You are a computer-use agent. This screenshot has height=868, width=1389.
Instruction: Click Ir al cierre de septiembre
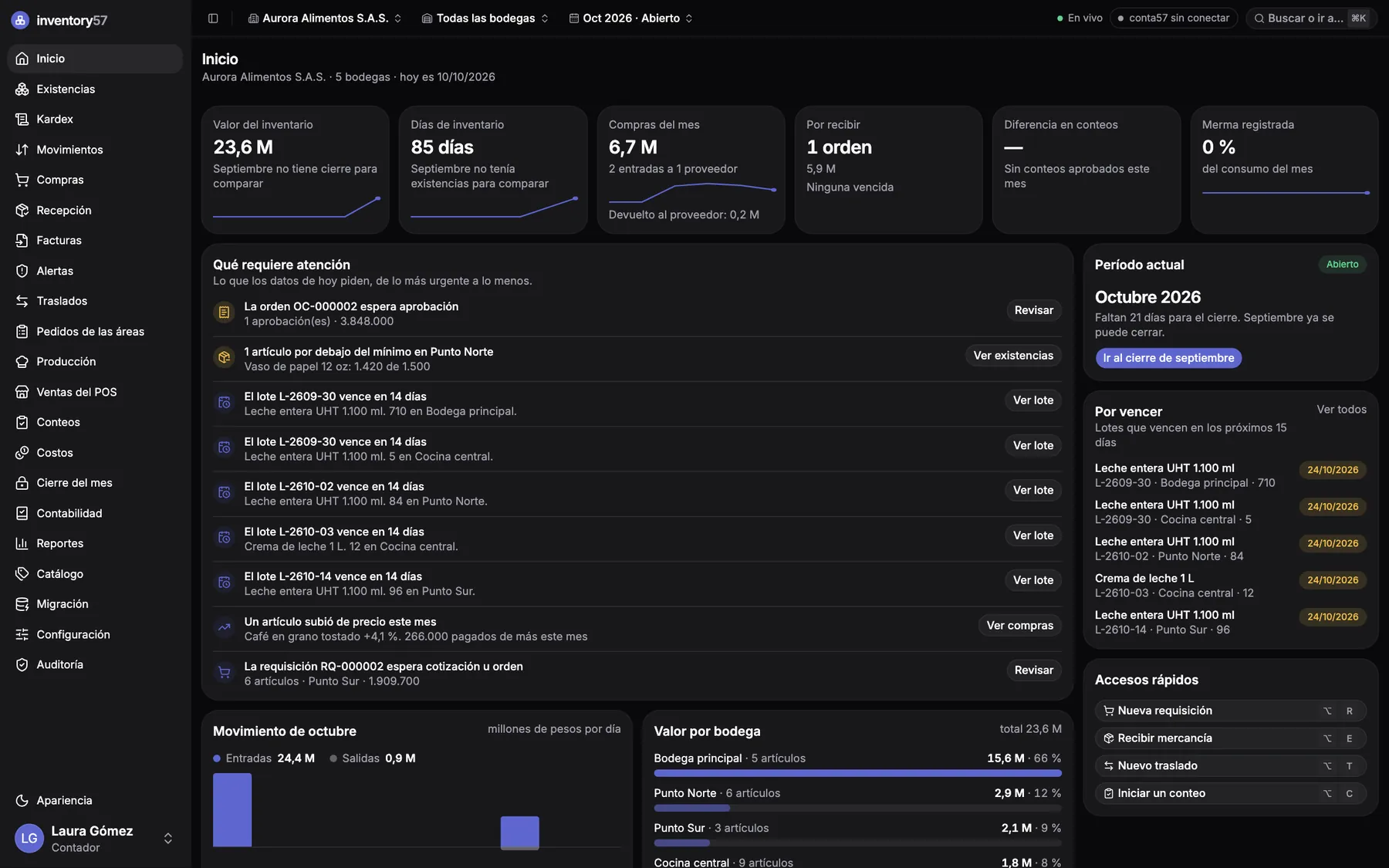click(x=1168, y=358)
